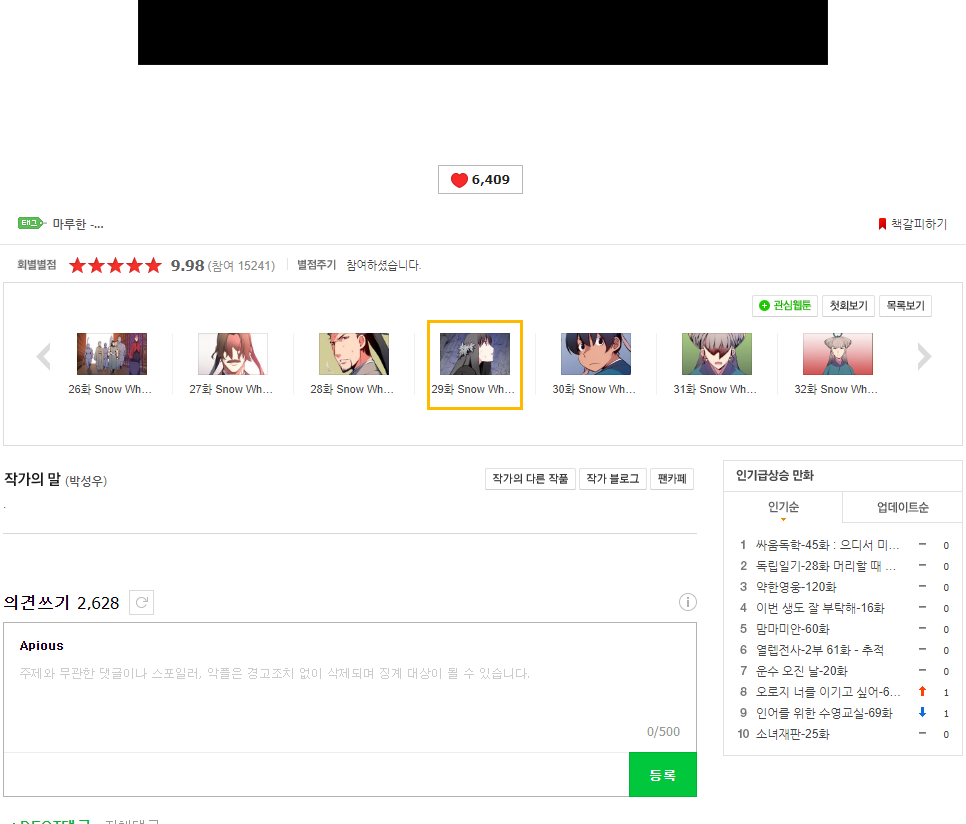Click the 의견쓰기 2,628 heading
The height and width of the screenshot is (824, 966).
click(62, 602)
